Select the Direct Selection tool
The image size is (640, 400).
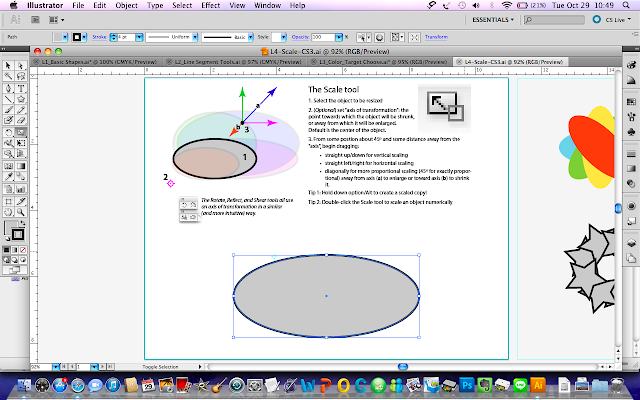21,66
